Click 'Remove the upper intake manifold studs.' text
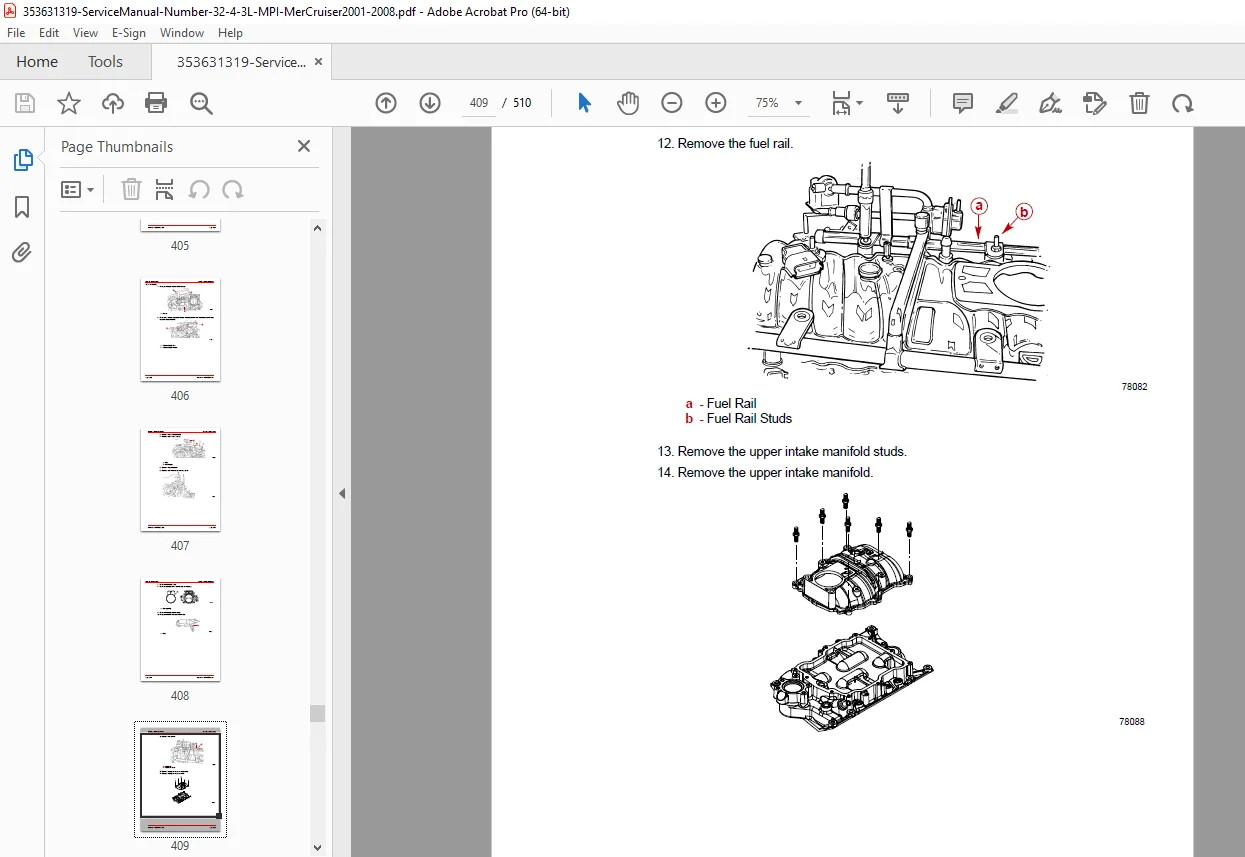 click(792, 452)
